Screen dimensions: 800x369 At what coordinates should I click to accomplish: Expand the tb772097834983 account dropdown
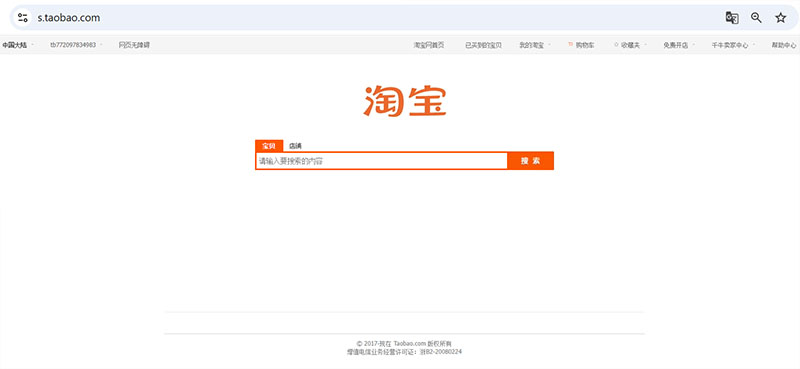pos(101,45)
